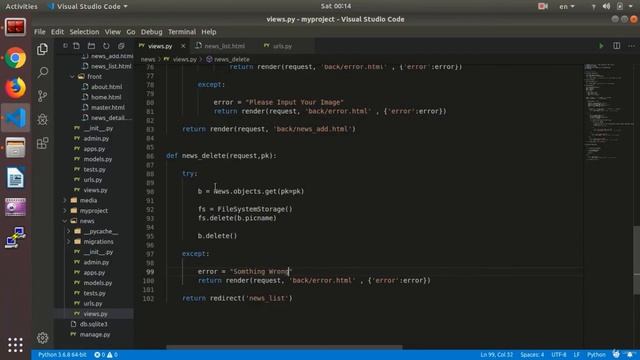
Task: Click the New File icon in explorer
Action: point(76,46)
